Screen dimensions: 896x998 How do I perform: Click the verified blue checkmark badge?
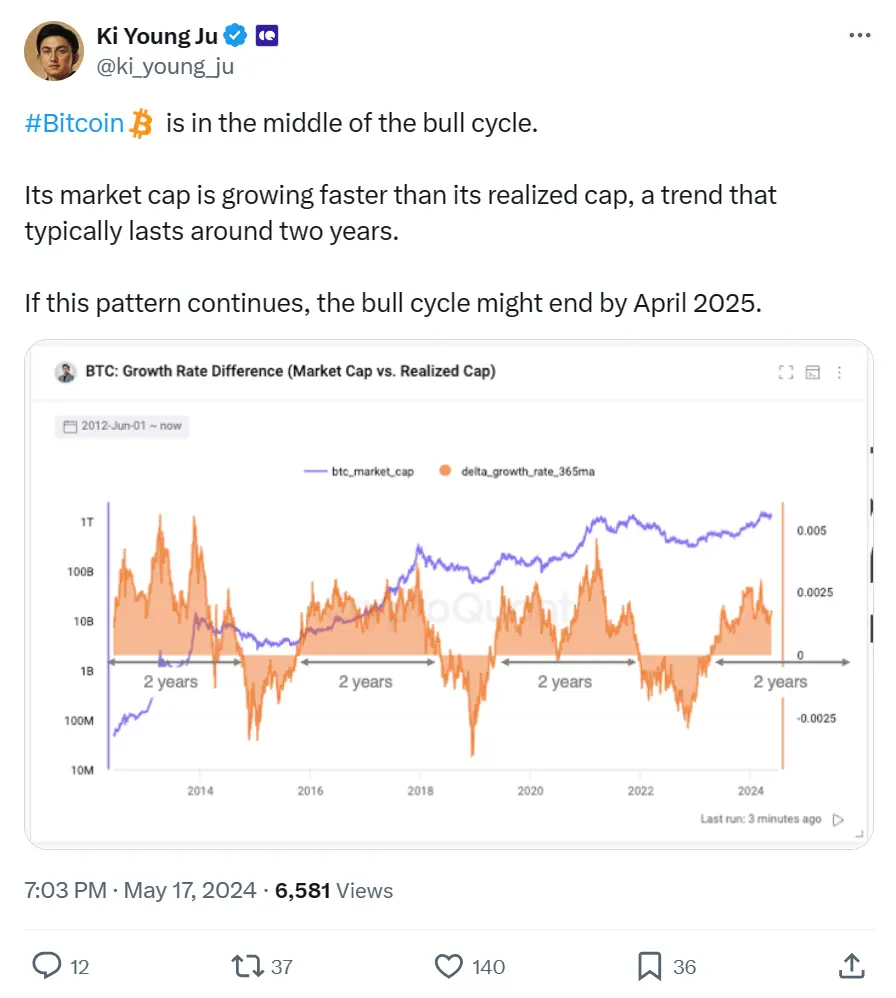tap(234, 34)
